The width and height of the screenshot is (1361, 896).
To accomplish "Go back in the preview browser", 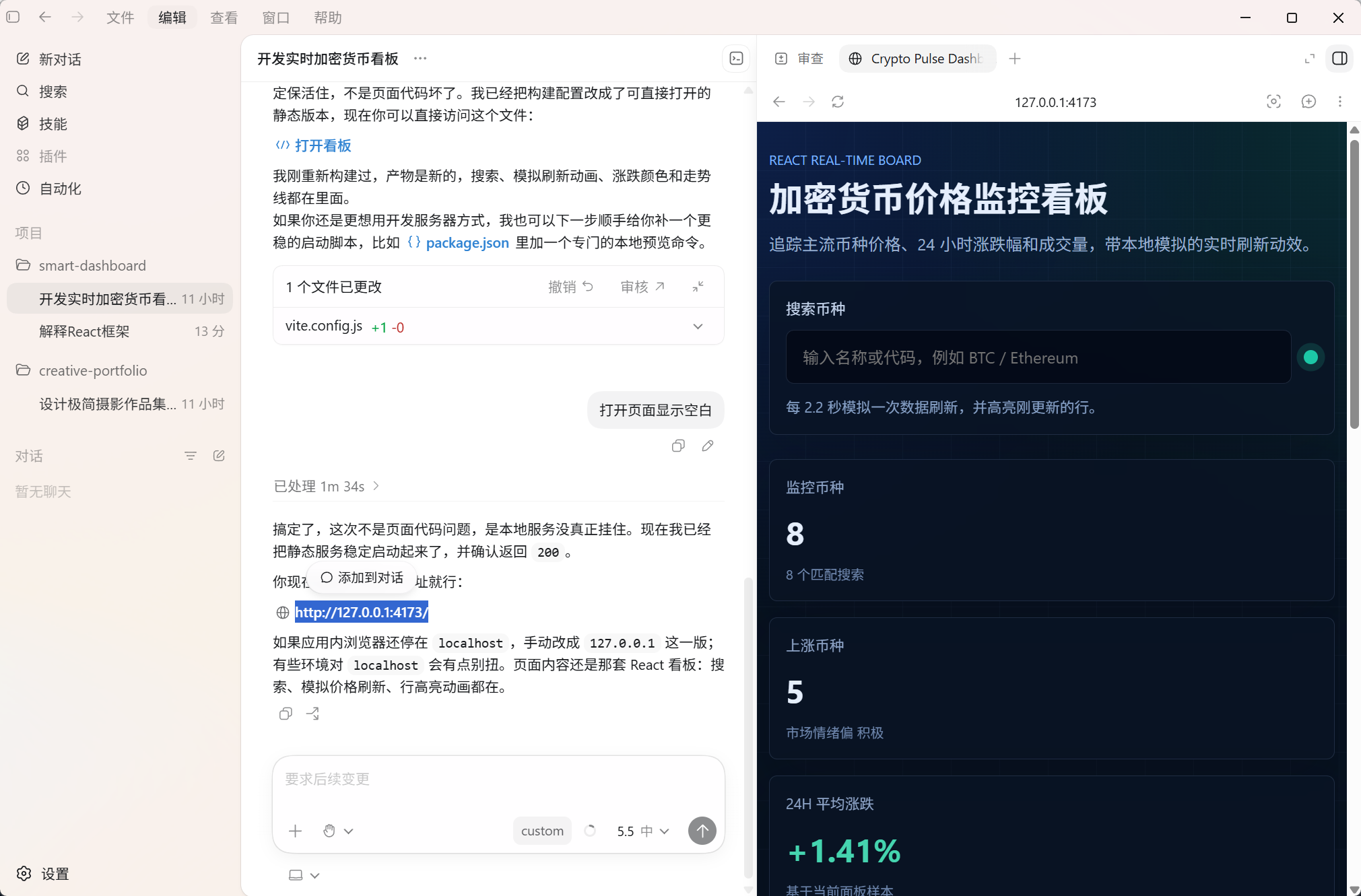I will point(779,102).
